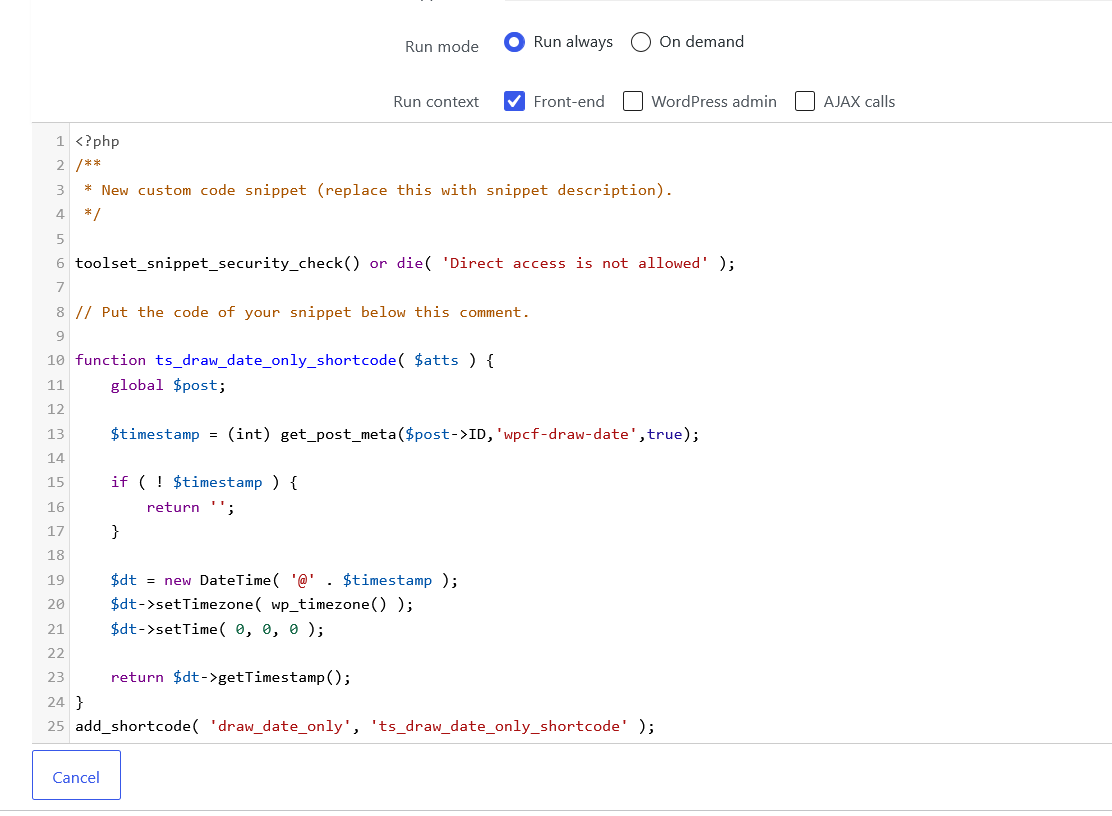
Task: Click the "return '';" line
Action: point(190,507)
